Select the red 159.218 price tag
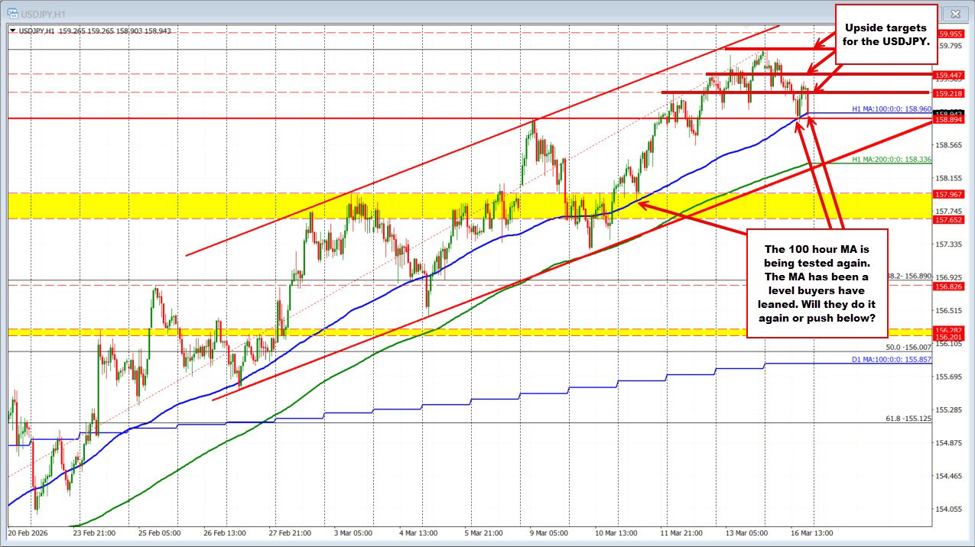The height and width of the screenshot is (547, 975). (948, 93)
